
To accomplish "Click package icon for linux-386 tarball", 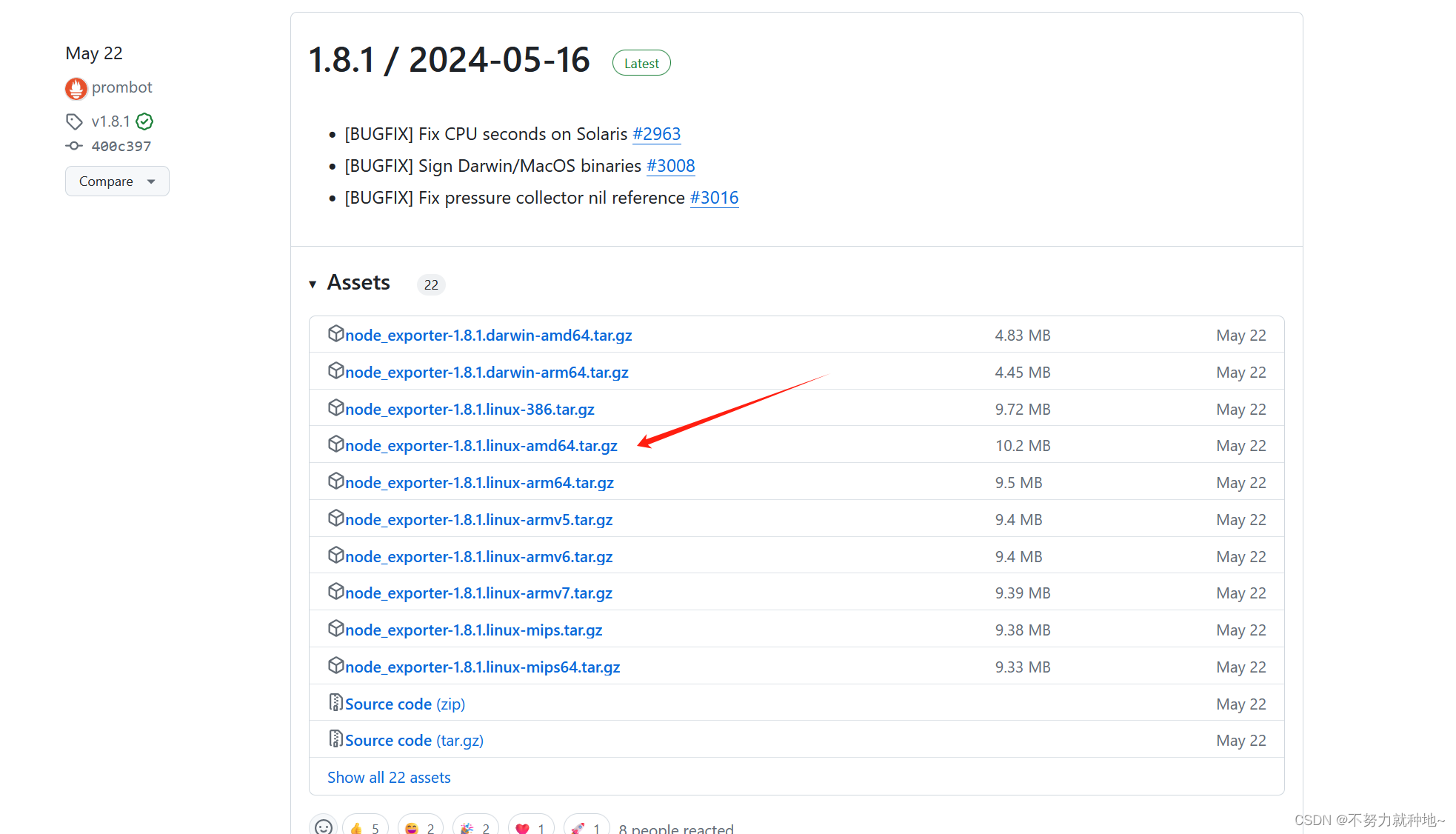I will 335,408.
